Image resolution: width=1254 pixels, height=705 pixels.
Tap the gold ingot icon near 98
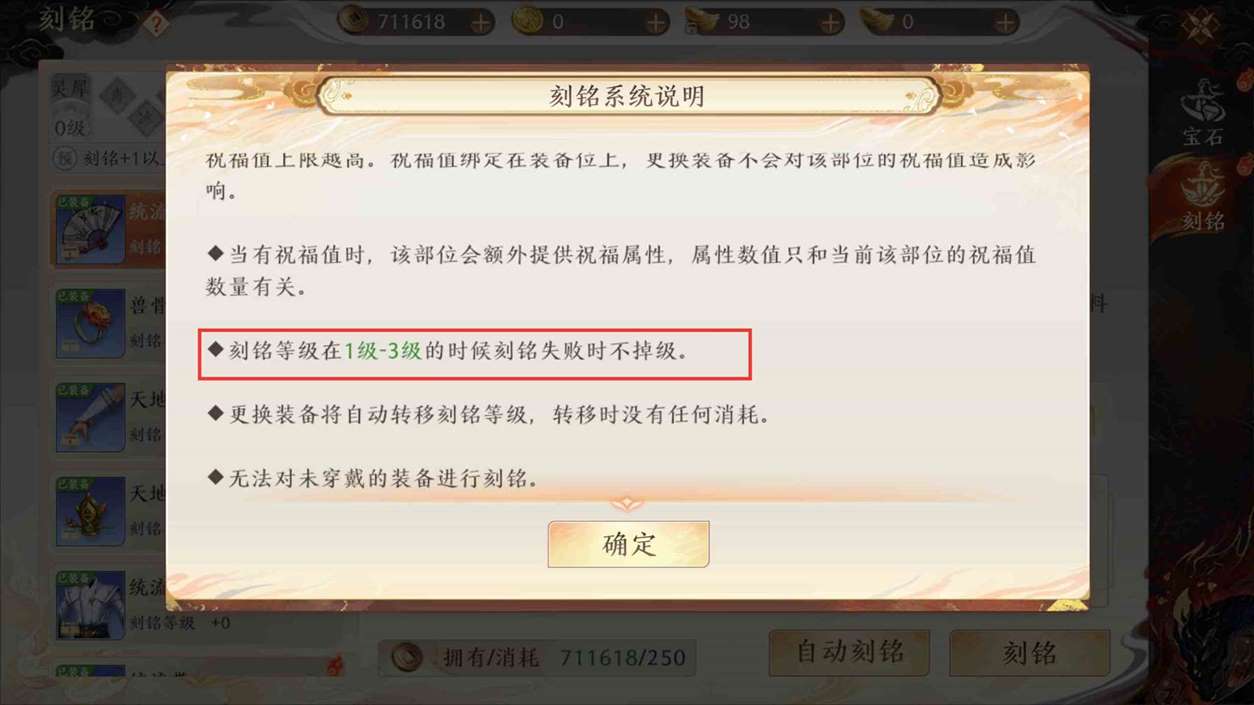click(x=702, y=21)
